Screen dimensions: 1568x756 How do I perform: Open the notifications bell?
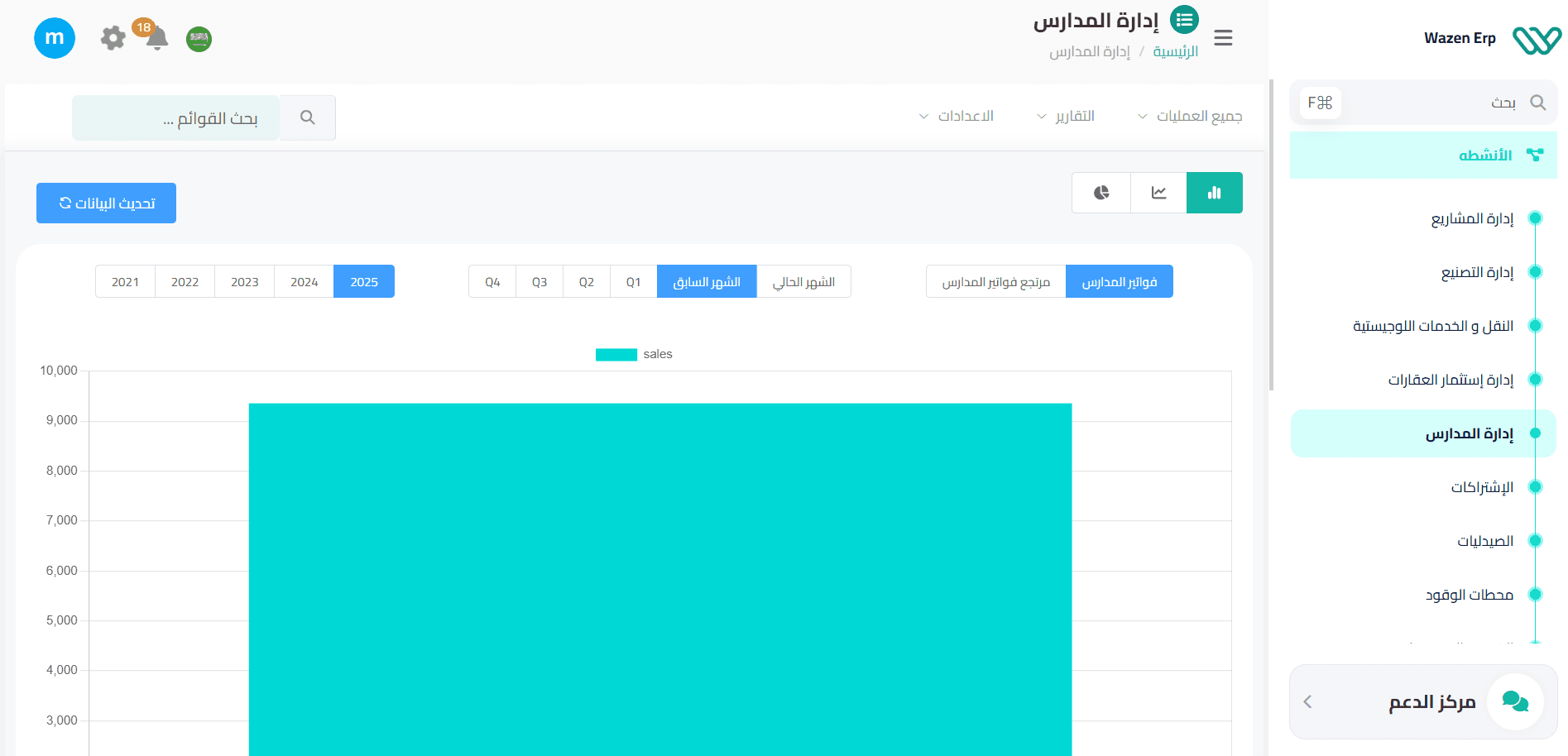pos(156,38)
